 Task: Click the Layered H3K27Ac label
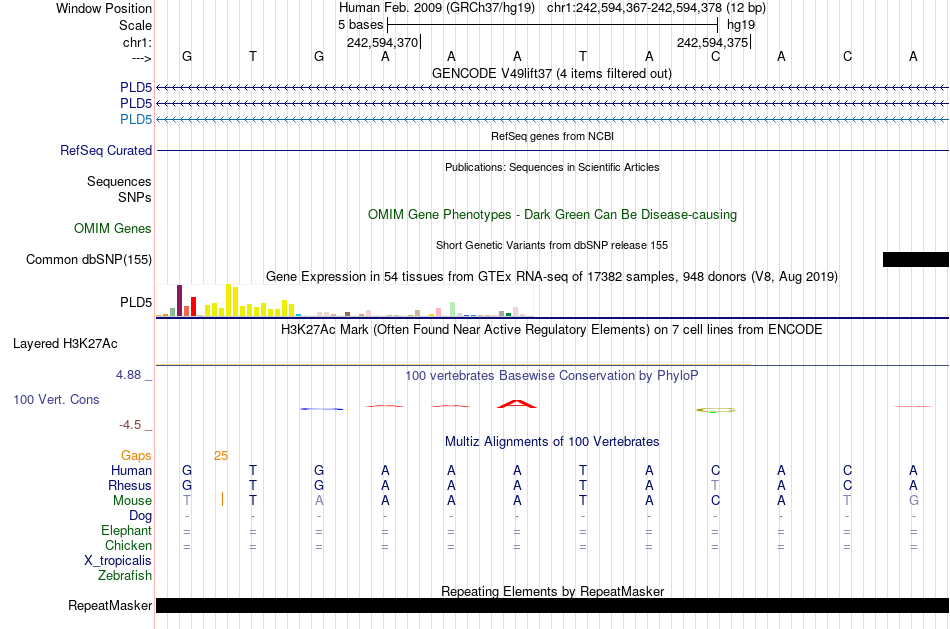pyautogui.click(x=65, y=344)
